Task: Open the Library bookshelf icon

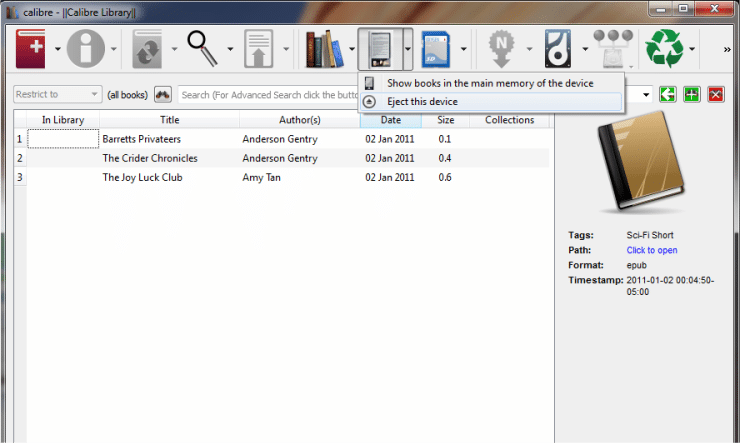Action: (x=325, y=49)
